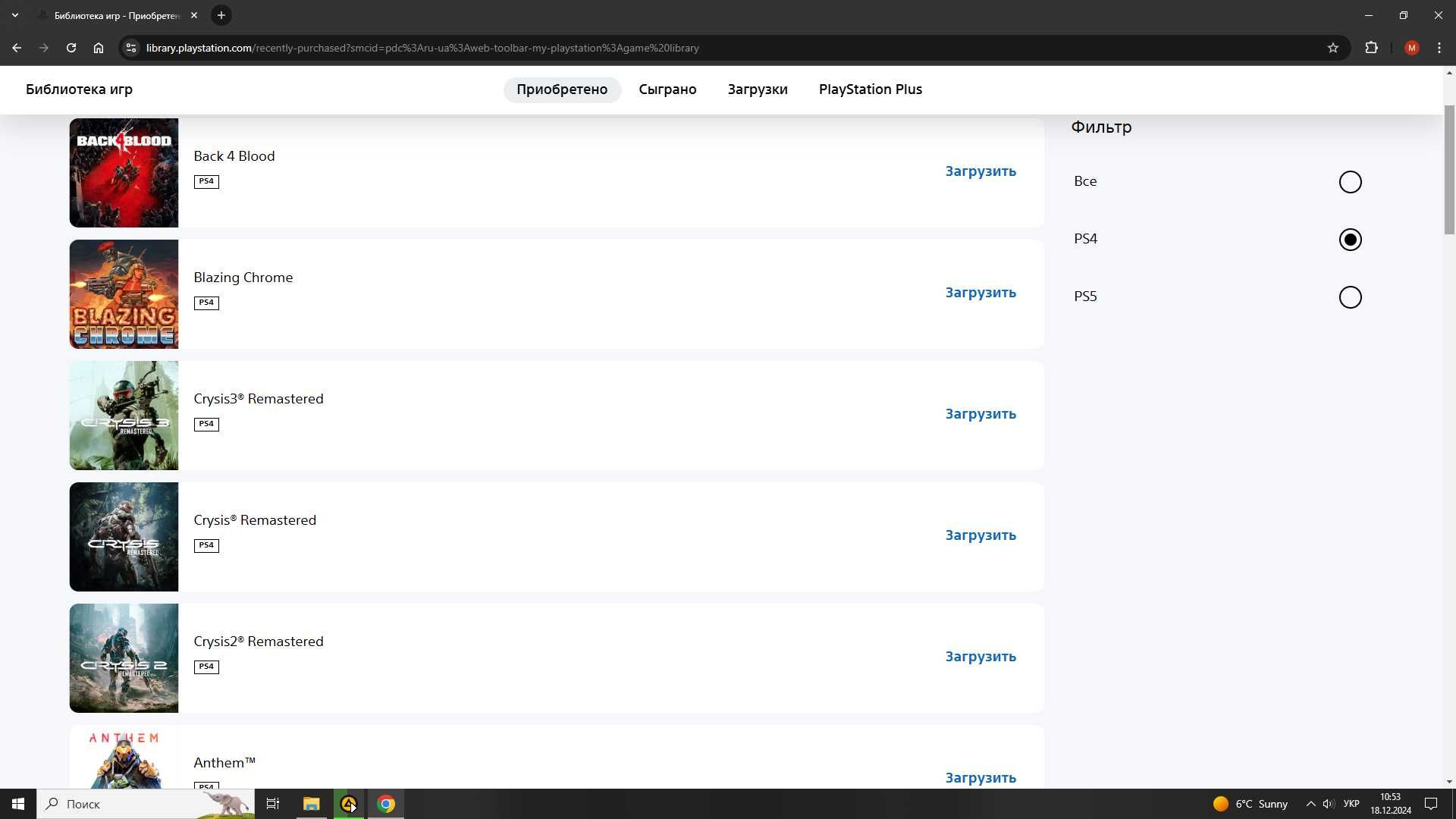Open the PlayStation Plus tab
Screen dimensions: 1456x819
click(x=871, y=89)
